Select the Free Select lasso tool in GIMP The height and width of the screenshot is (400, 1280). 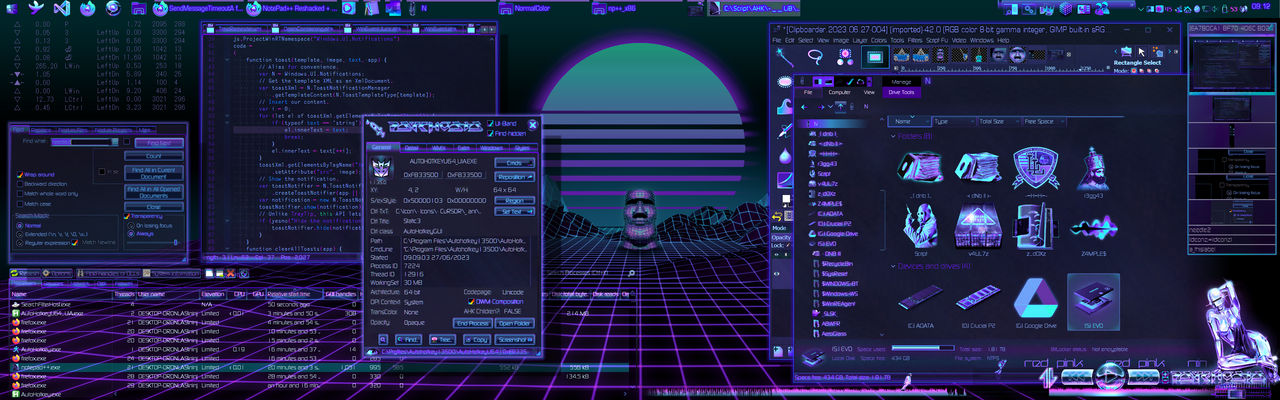[817, 55]
